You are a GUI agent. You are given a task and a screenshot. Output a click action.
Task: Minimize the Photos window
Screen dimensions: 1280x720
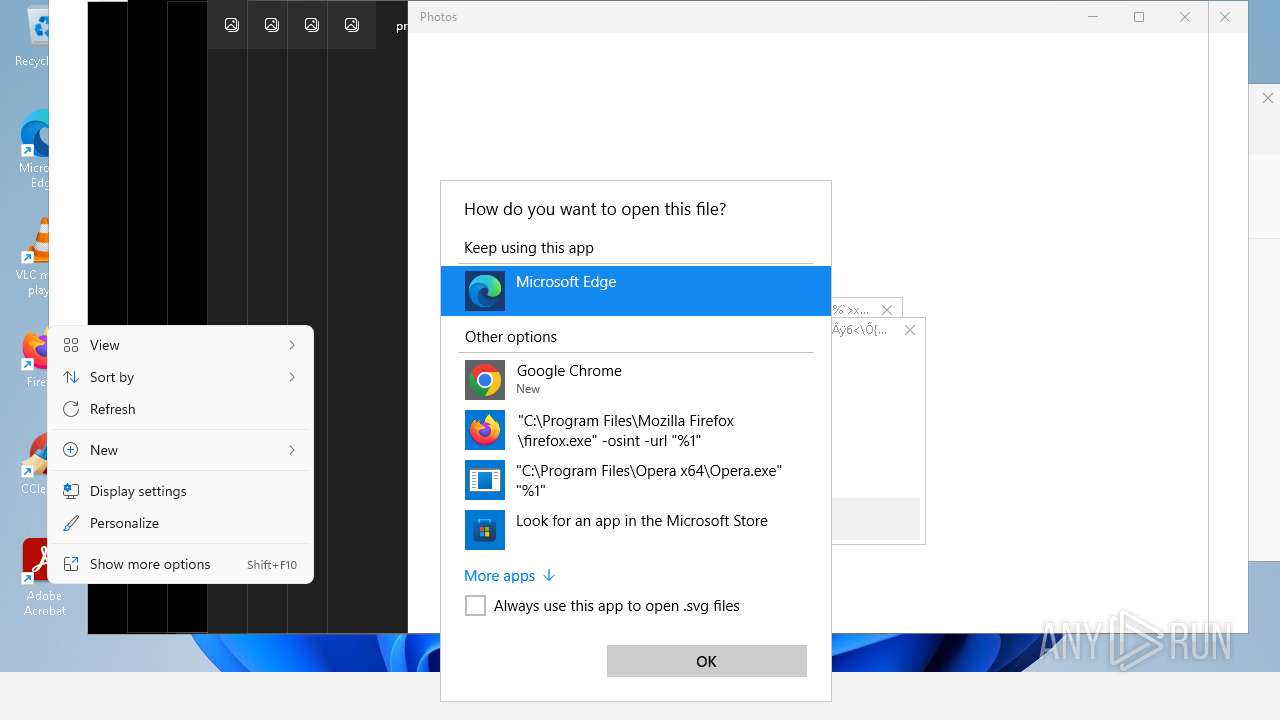pyautogui.click(x=1093, y=17)
